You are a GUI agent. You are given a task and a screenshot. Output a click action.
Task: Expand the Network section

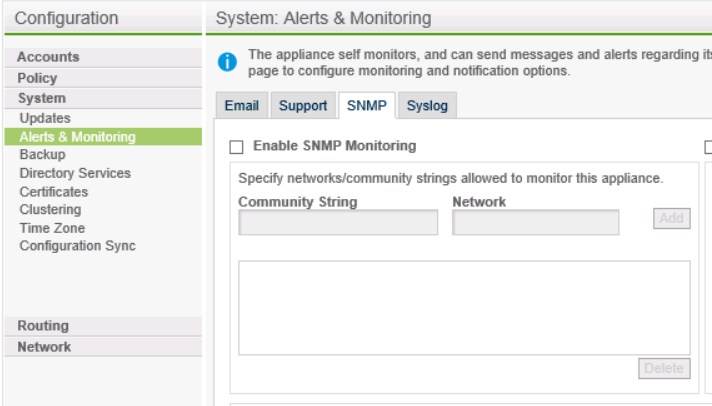tap(45, 347)
